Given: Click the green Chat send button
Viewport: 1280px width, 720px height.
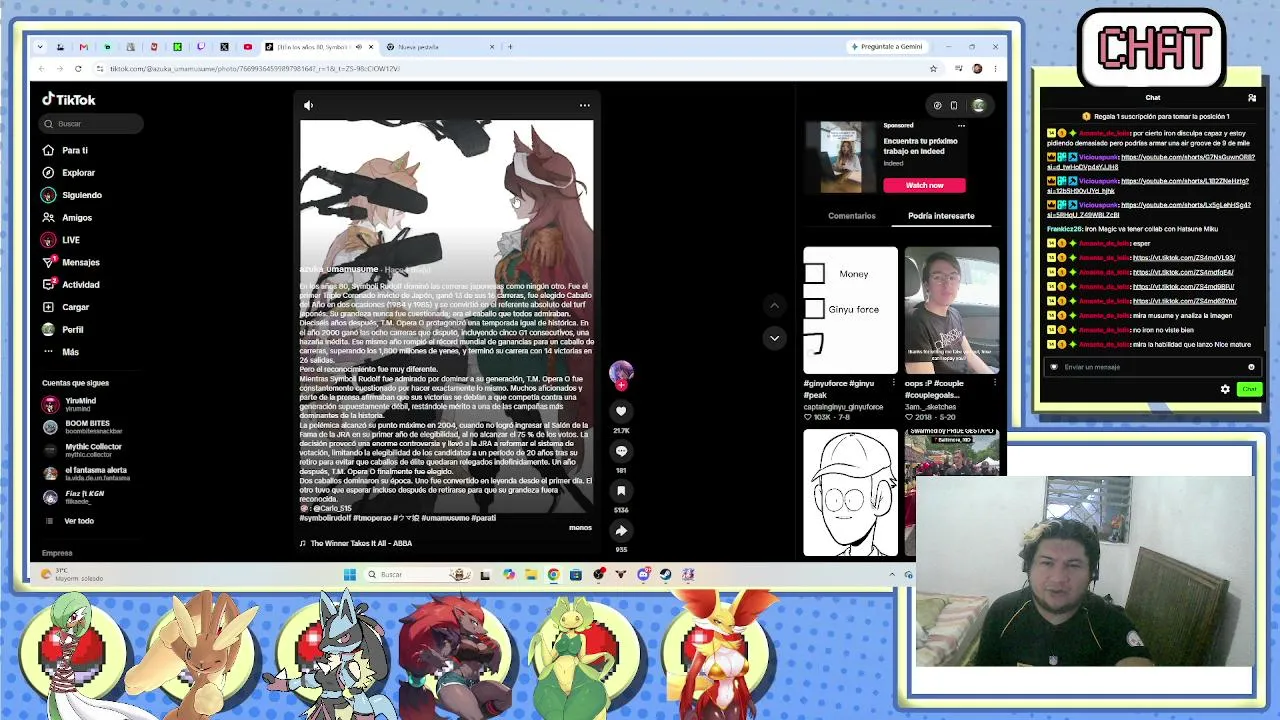Looking at the screenshot, I should [1249, 389].
